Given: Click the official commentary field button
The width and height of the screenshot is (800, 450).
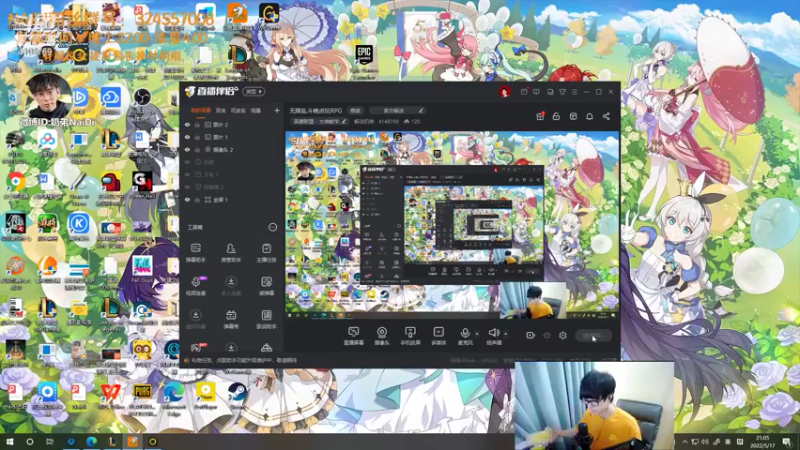Looking at the screenshot, I should tap(397, 110).
